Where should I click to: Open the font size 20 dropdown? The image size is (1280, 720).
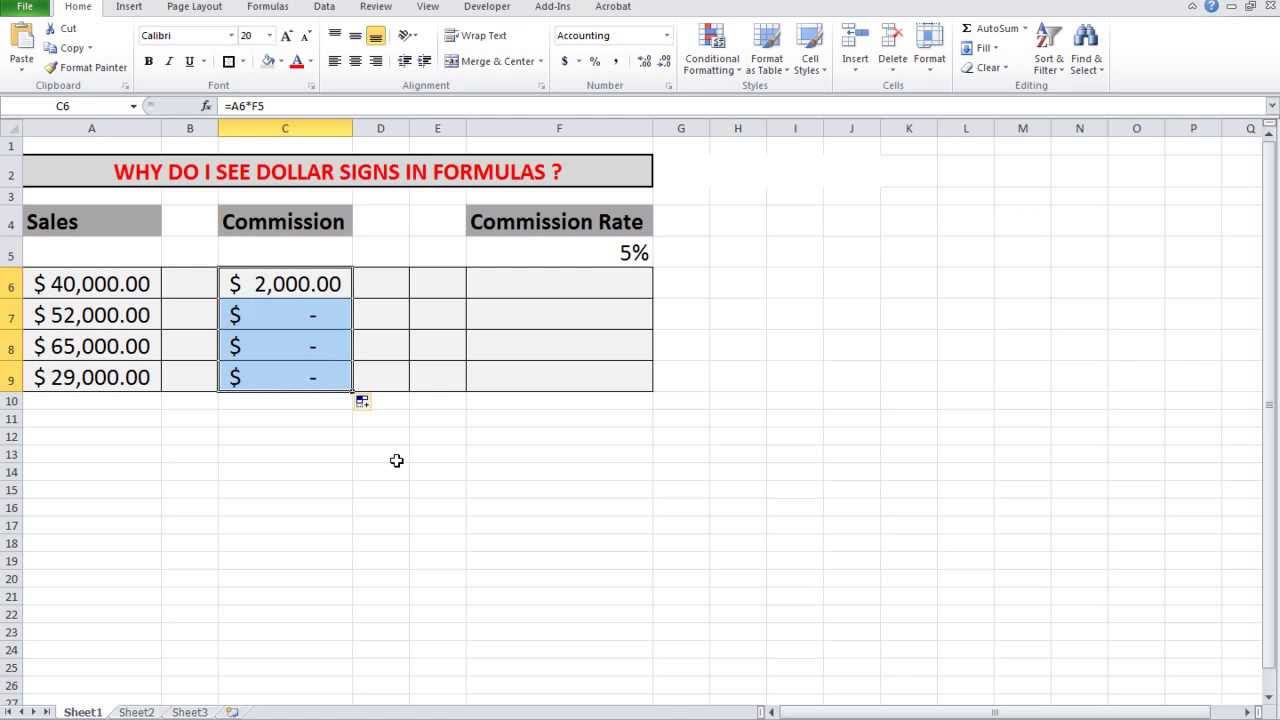click(269, 36)
